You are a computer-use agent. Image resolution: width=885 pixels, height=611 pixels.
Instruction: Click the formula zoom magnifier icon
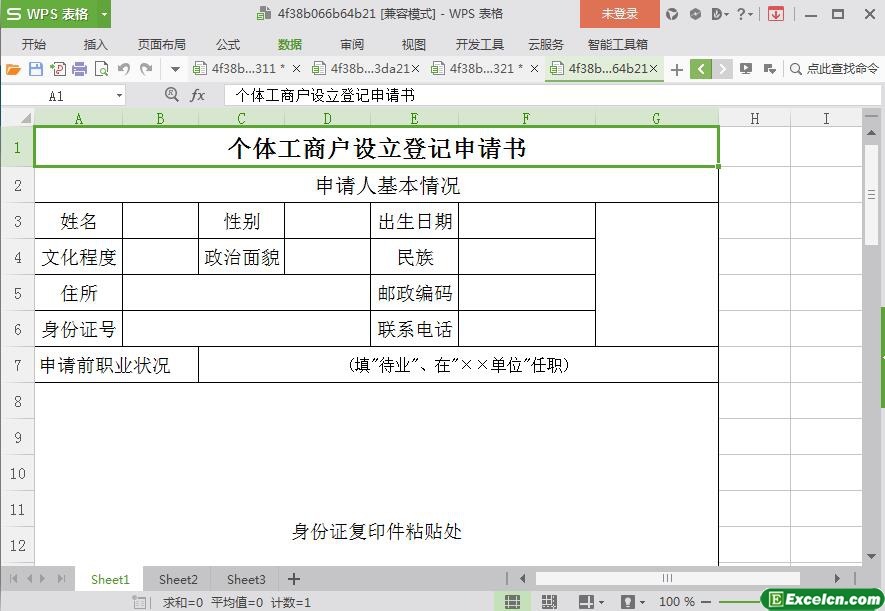(x=172, y=95)
